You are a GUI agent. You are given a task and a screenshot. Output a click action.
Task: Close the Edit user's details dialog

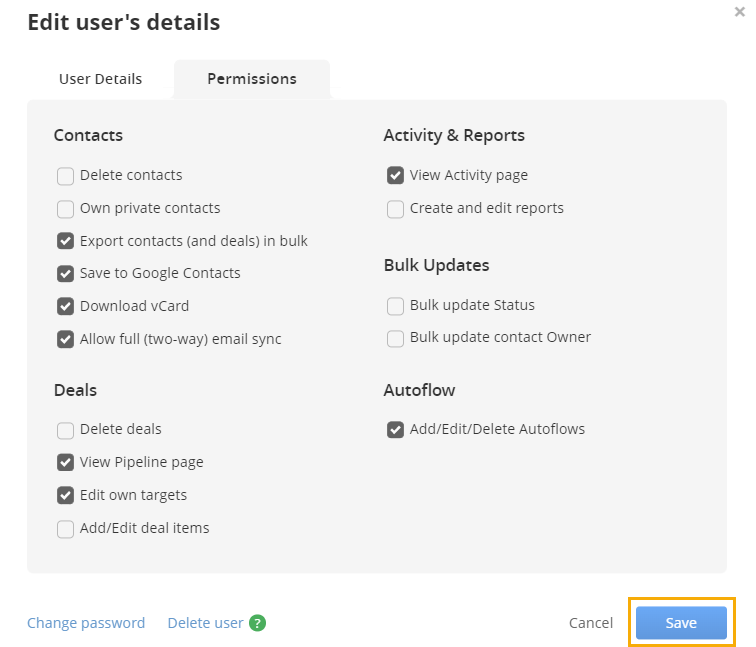(x=740, y=12)
